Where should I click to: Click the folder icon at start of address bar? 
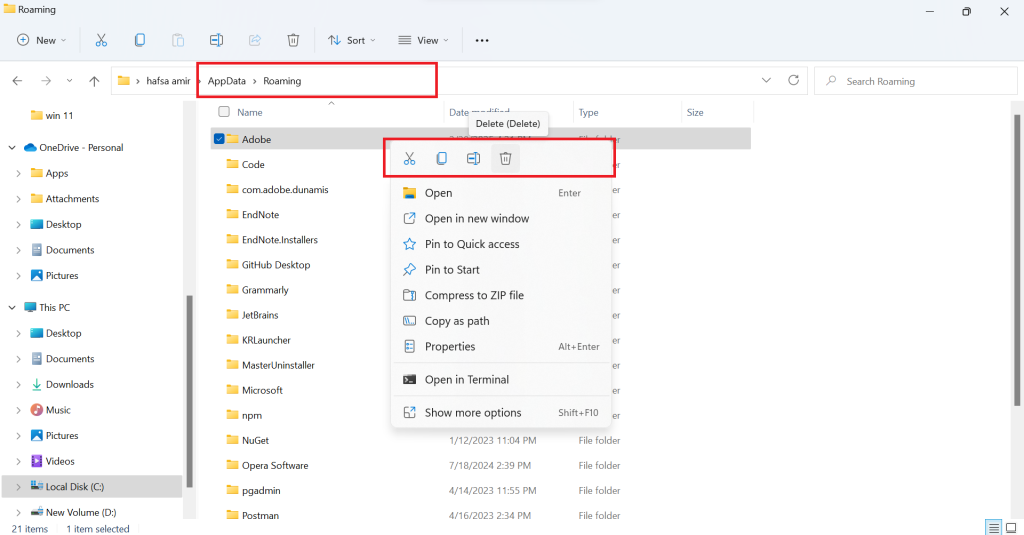pos(123,81)
